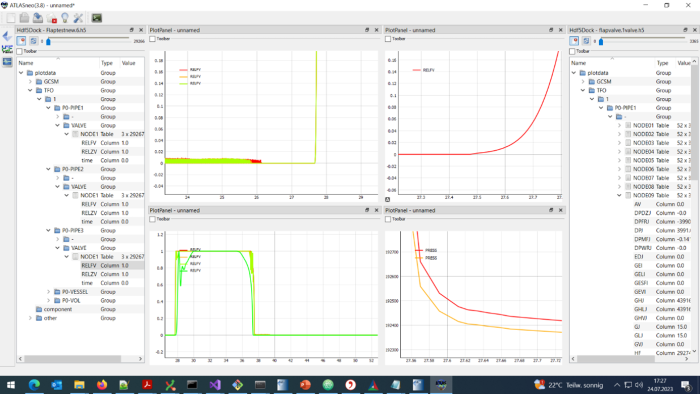Click the bottom monitor sidebar icon
The image size is (700, 394).
click(x=7, y=62)
